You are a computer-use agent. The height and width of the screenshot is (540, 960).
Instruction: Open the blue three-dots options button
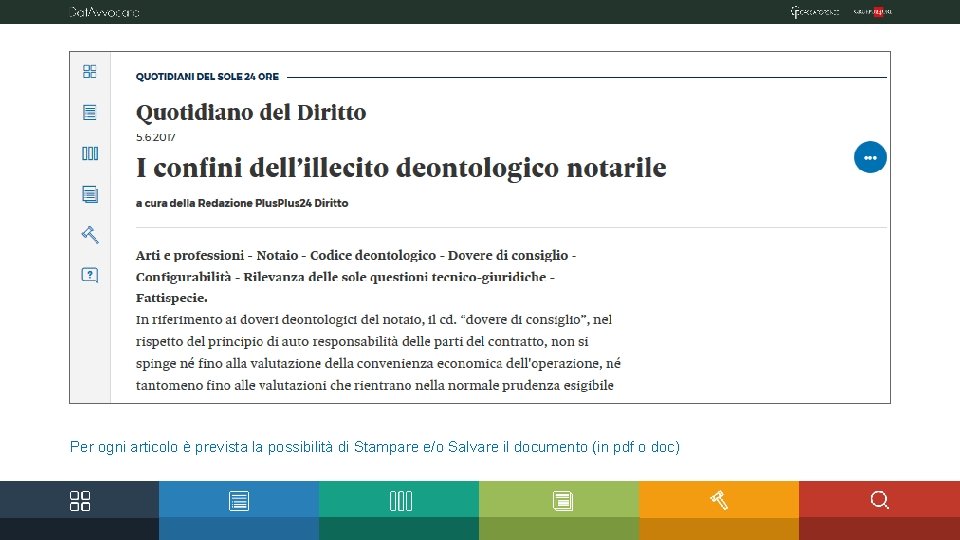coord(870,157)
